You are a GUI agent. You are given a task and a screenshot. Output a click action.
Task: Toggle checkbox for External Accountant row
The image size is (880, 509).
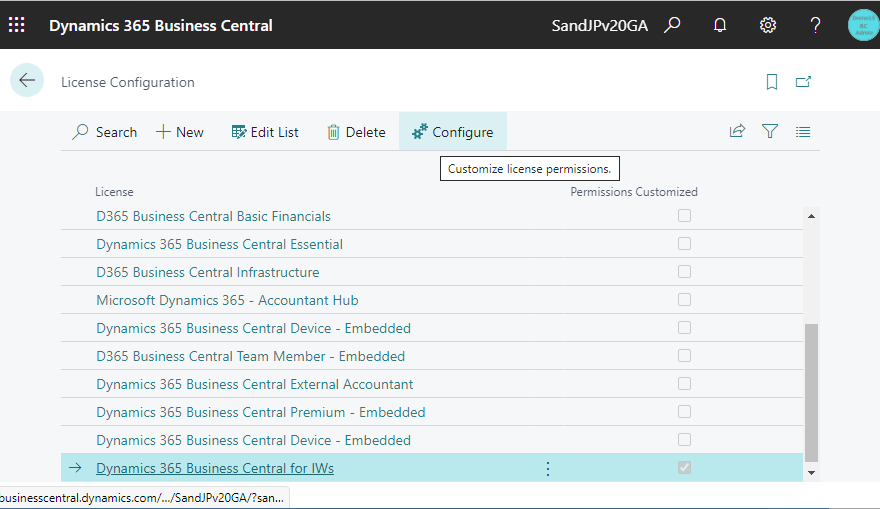(x=684, y=384)
